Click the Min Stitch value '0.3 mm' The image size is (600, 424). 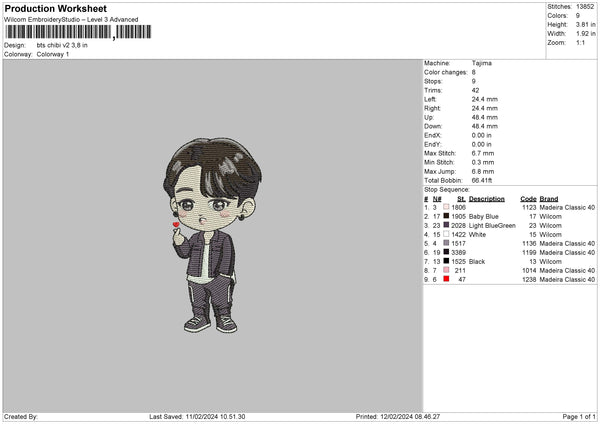[x=483, y=162]
